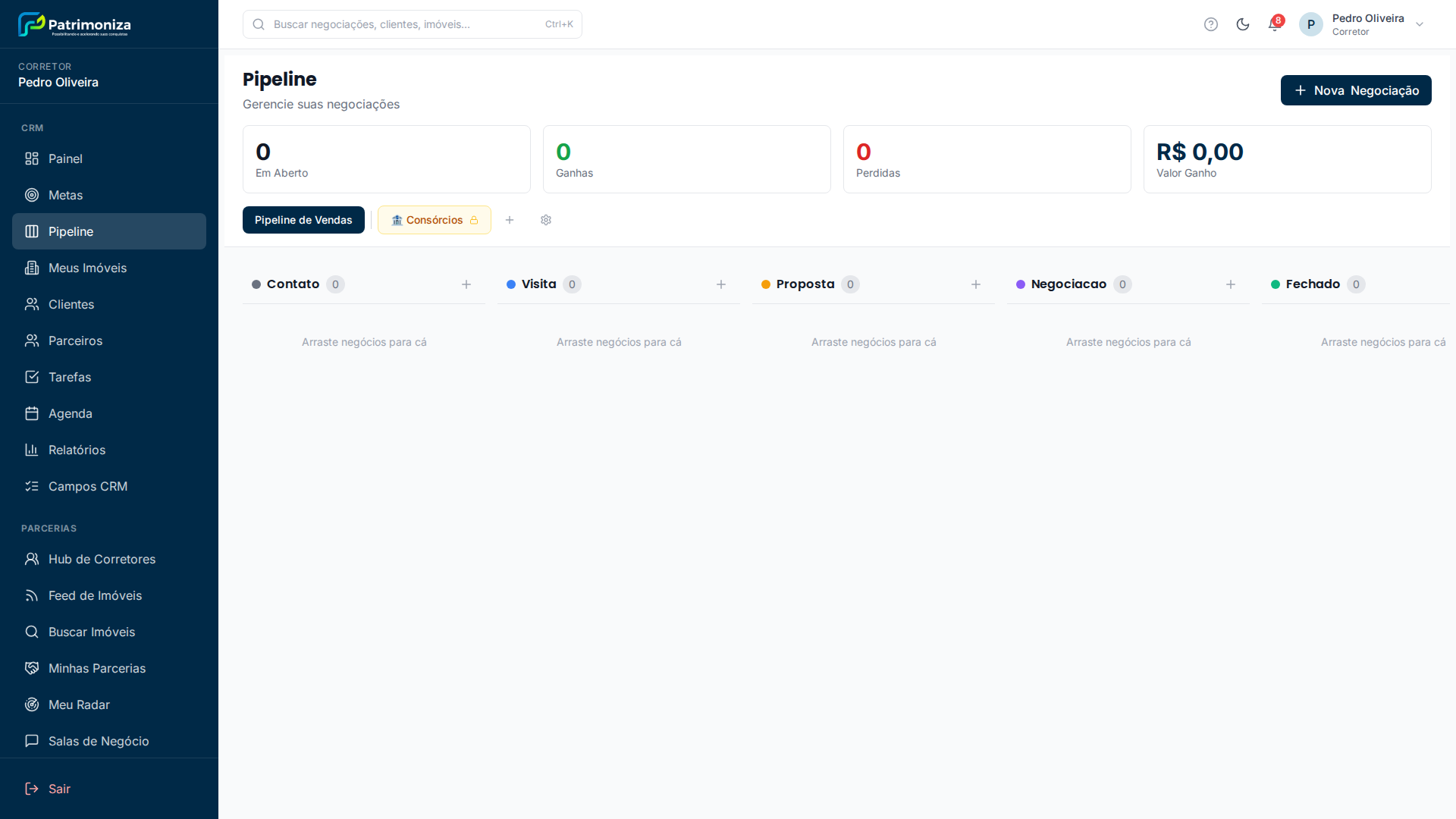The width and height of the screenshot is (1456, 819).
Task: Toggle dark mode with the moon icon
Action: click(x=1243, y=24)
